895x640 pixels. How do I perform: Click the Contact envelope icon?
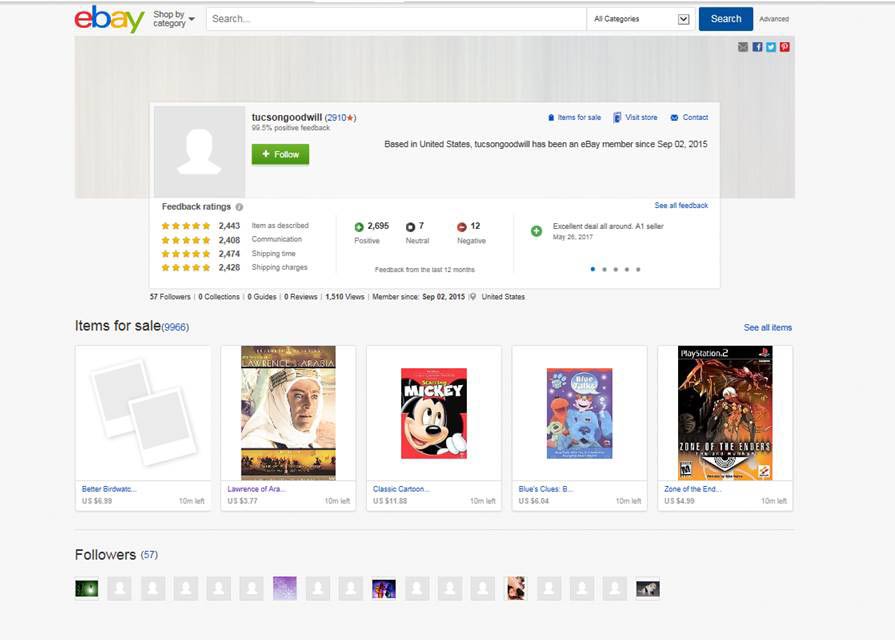(674, 118)
